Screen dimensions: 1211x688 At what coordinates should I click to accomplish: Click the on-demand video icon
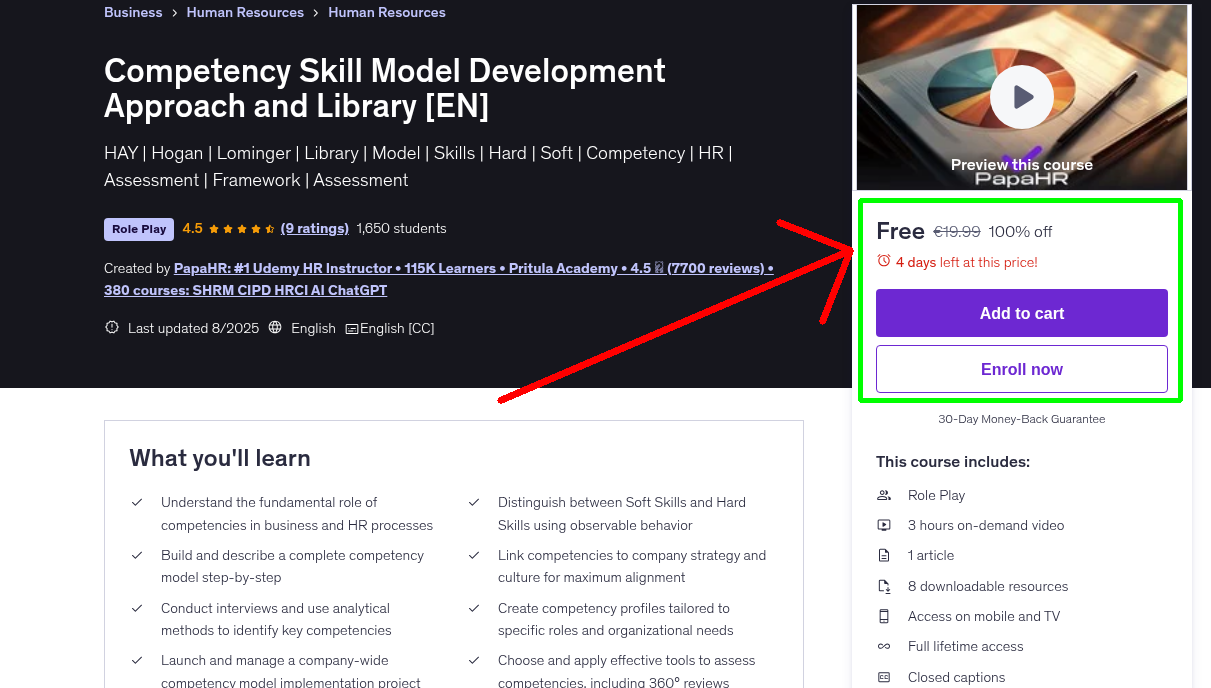pos(884,525)
